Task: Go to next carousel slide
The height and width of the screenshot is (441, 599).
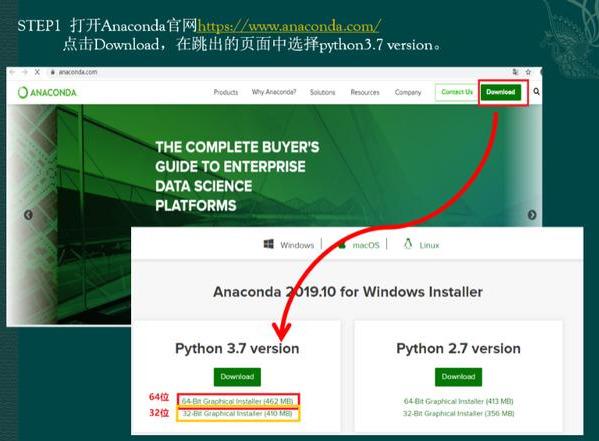Action: click(x=532, y=215)
